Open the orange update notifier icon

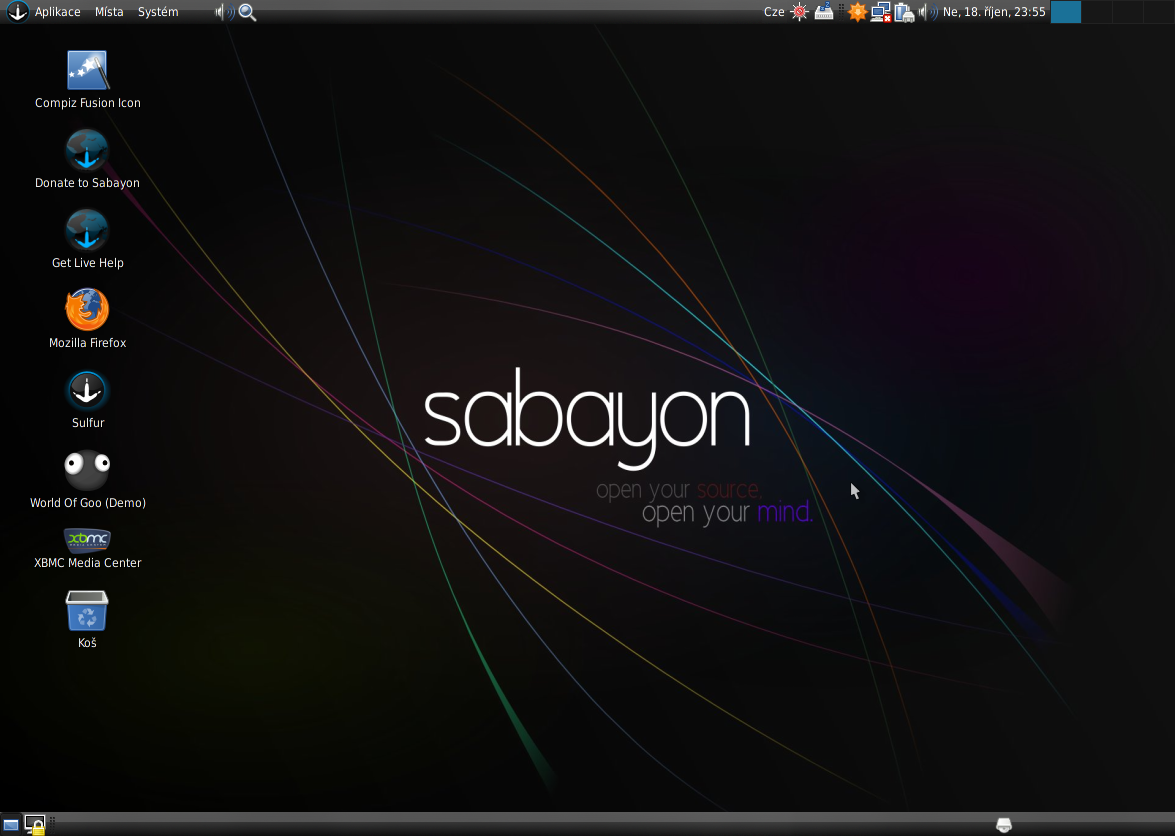click(x=857, y=12)
